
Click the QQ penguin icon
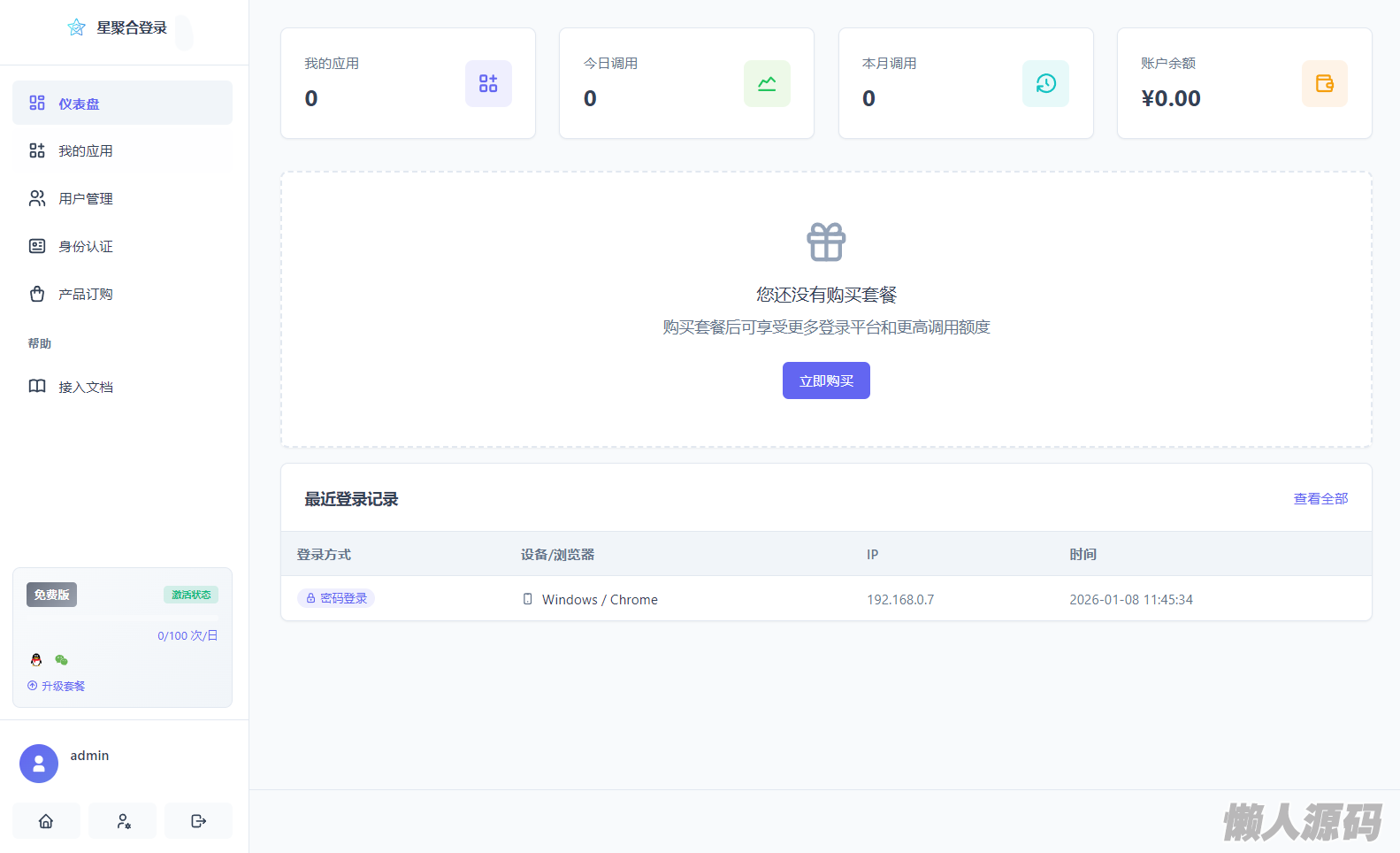[36, 660]
